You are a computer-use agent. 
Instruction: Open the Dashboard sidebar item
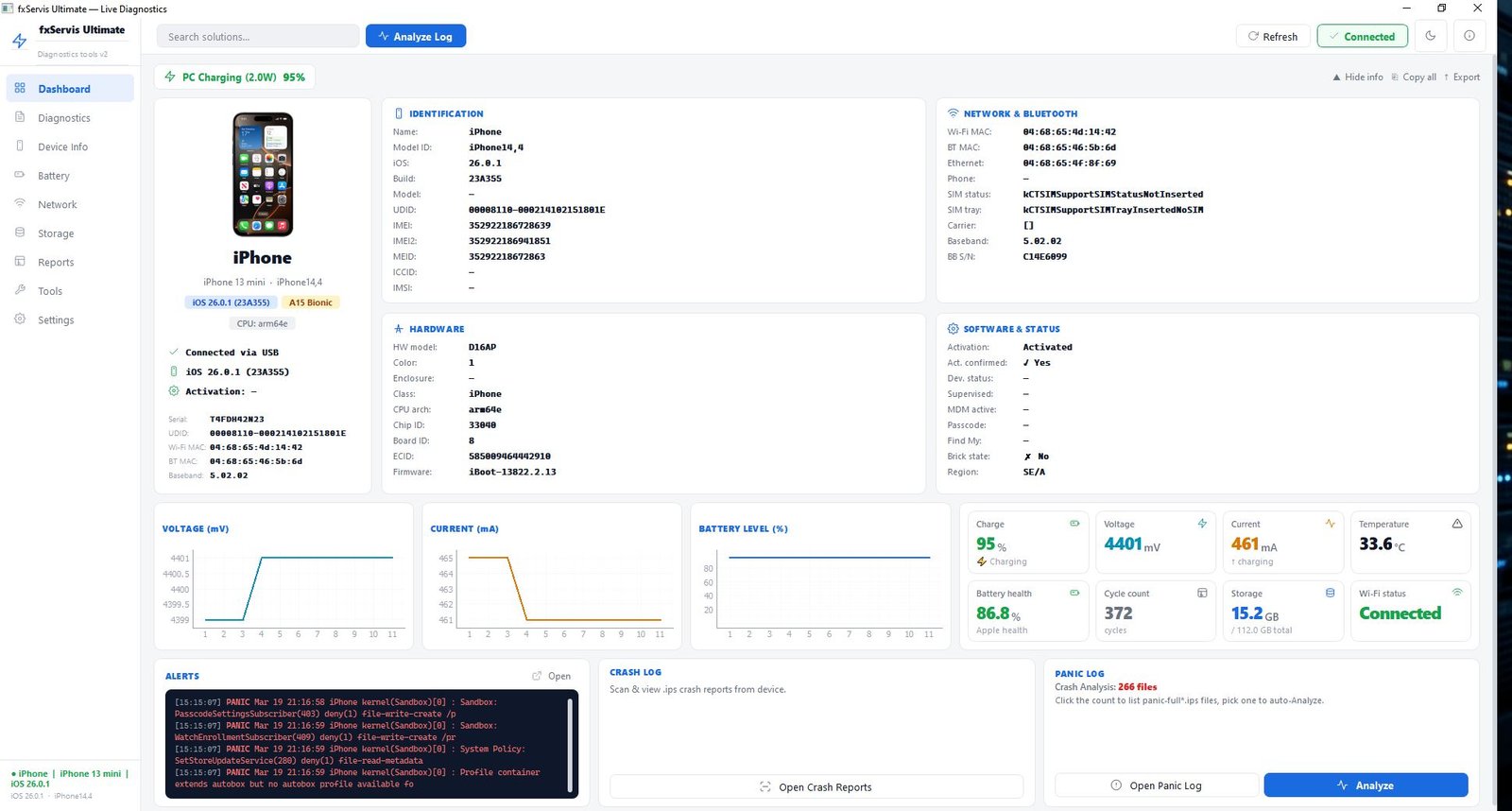click(x=70, y=89)
